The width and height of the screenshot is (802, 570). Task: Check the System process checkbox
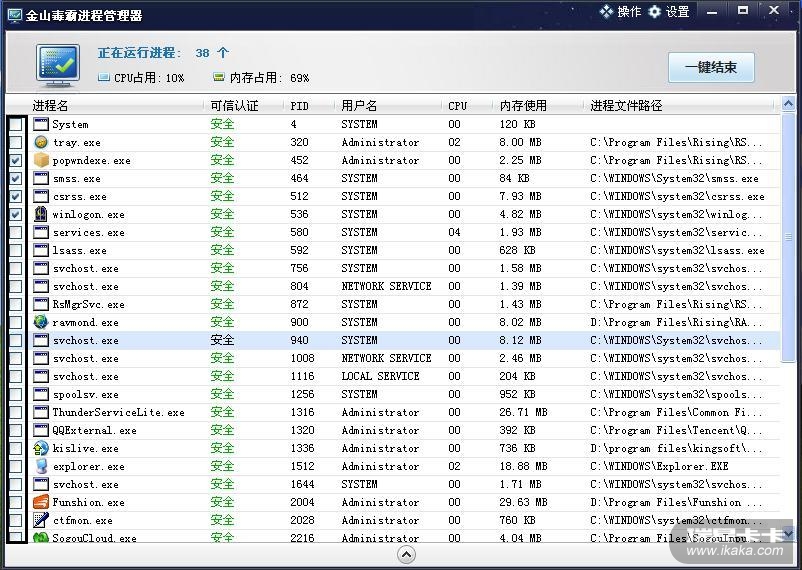coord(16,124)
